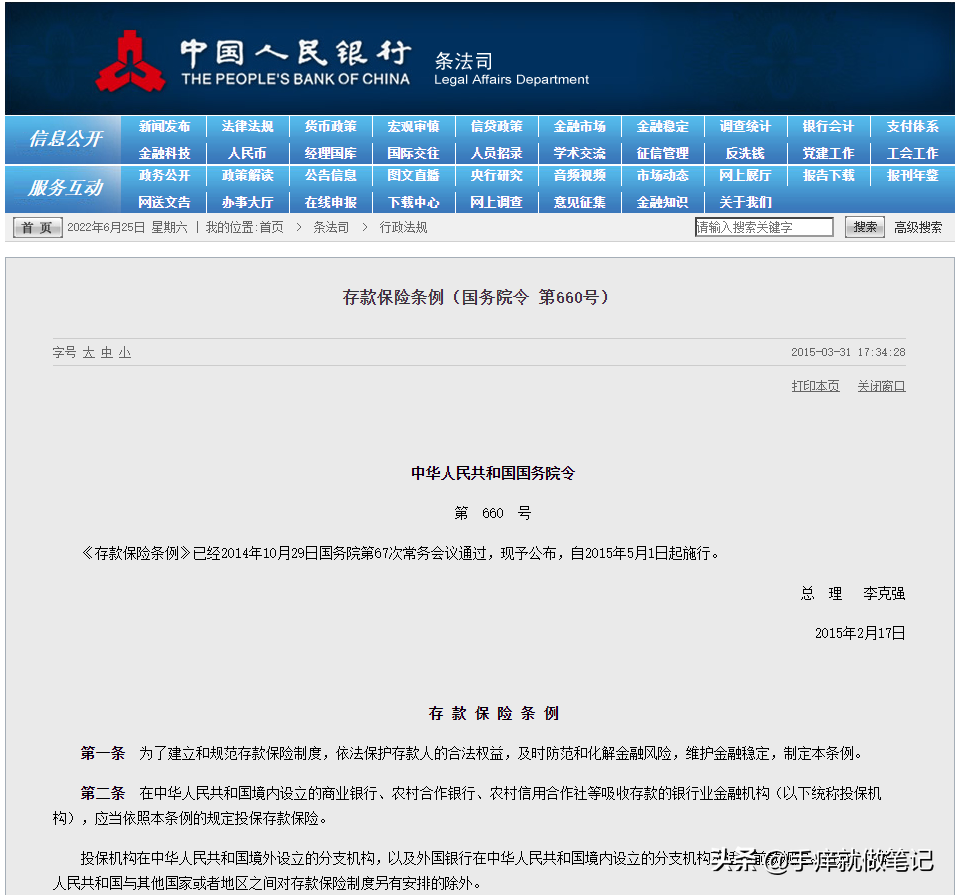Click the 信息公开 category banner
This screenshot has height=895, width=956.
[65, 139]
